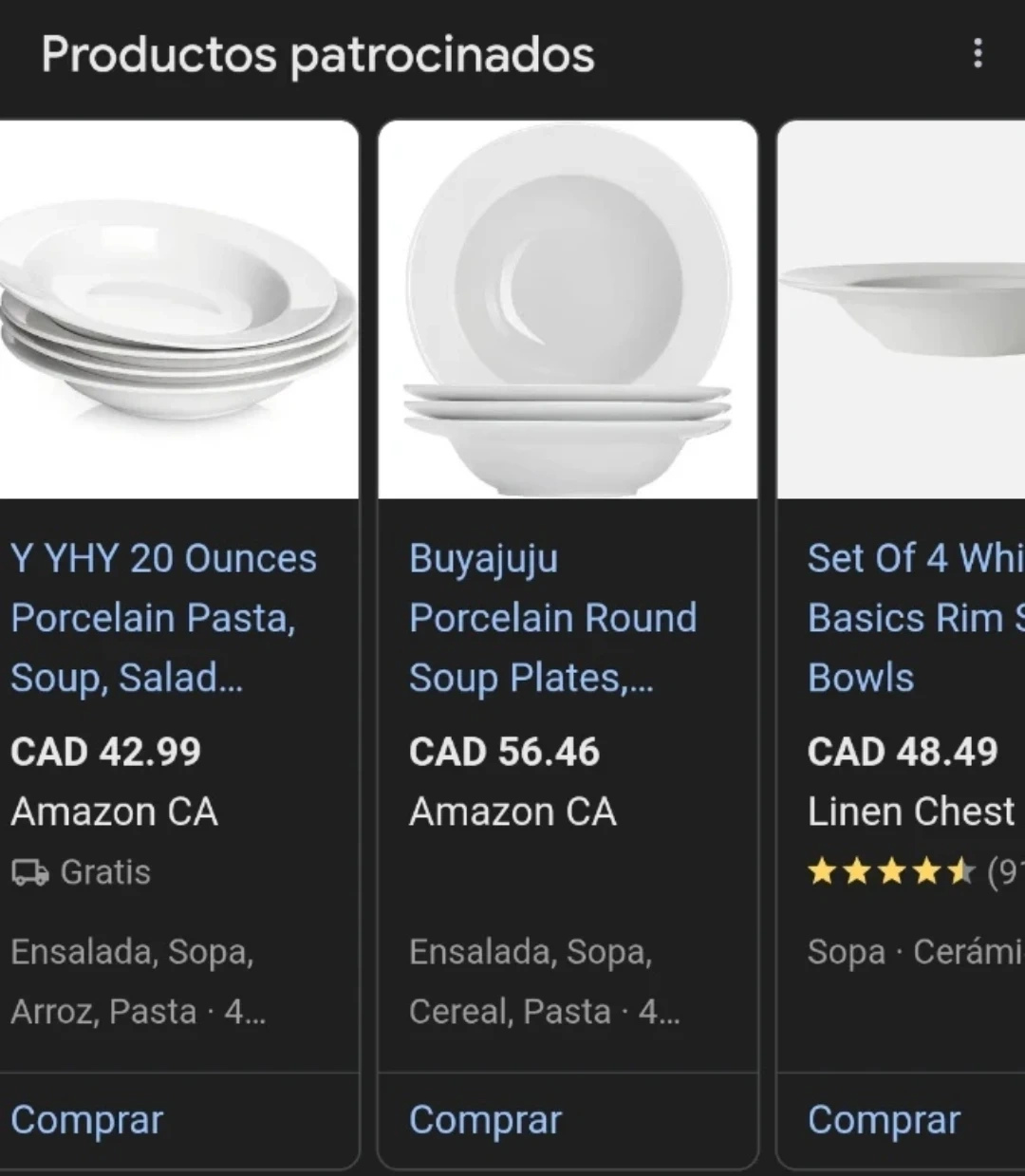
Task: Open the three-dot more options menu
Action: 978,53
